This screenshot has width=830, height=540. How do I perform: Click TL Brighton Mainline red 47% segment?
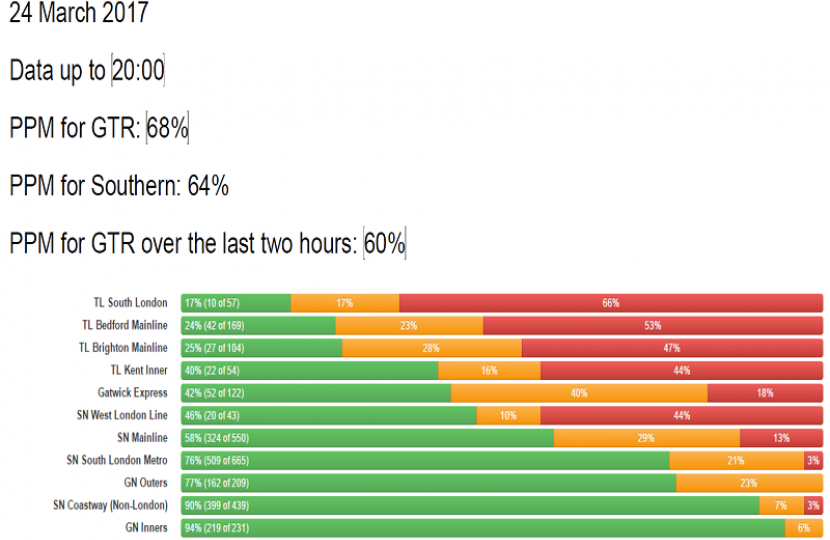tap(671, 348)
